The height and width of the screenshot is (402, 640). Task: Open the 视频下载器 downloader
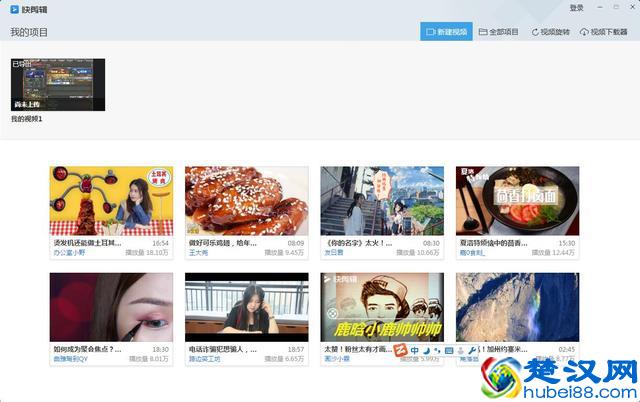(604, 32)
